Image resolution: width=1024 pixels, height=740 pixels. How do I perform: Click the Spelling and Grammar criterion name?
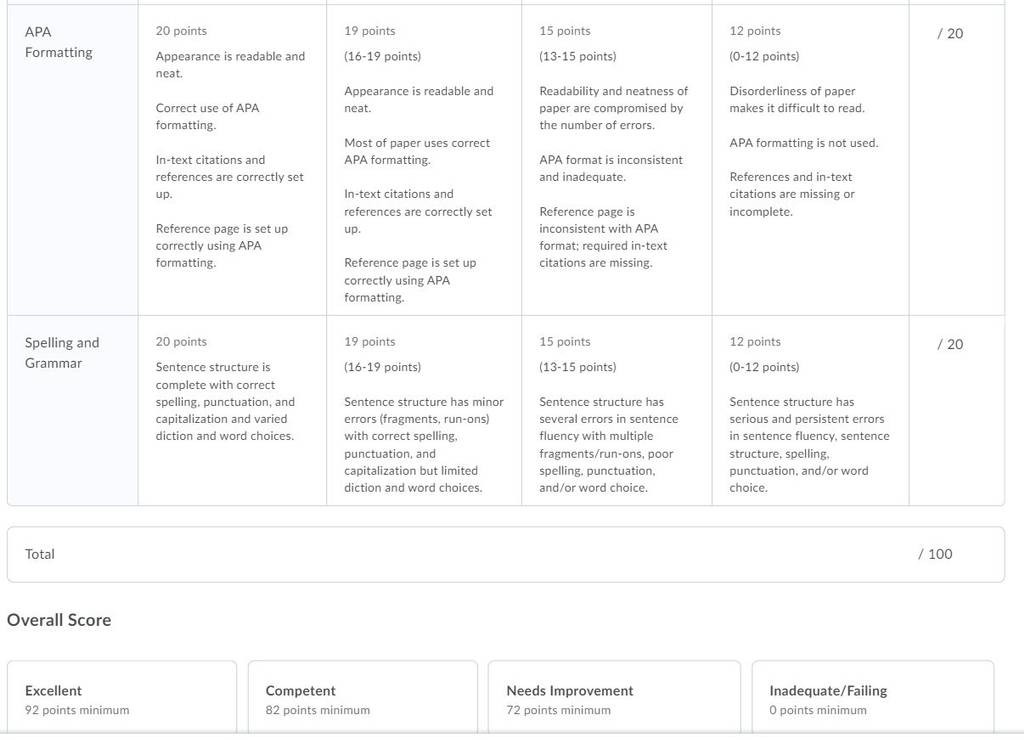tap(62, 353)
